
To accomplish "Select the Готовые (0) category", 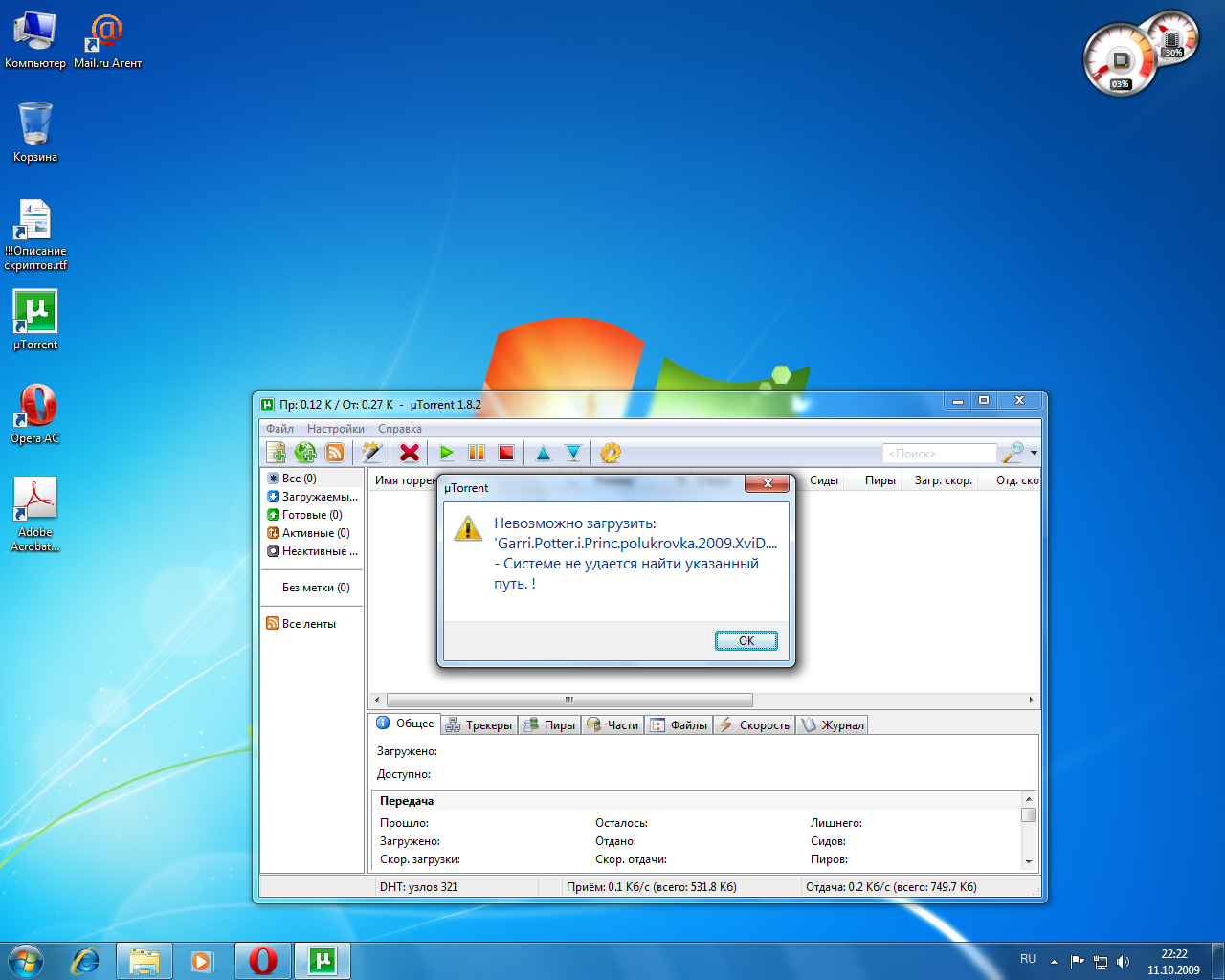I will click(312, 515).
